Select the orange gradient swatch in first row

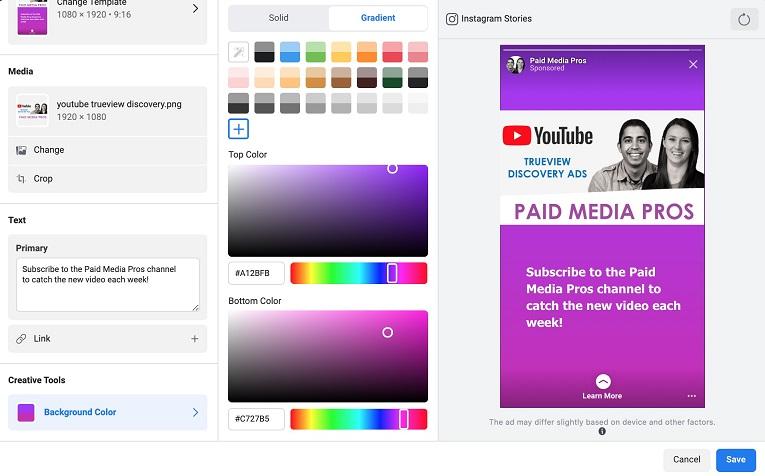(x=366, y=52)
